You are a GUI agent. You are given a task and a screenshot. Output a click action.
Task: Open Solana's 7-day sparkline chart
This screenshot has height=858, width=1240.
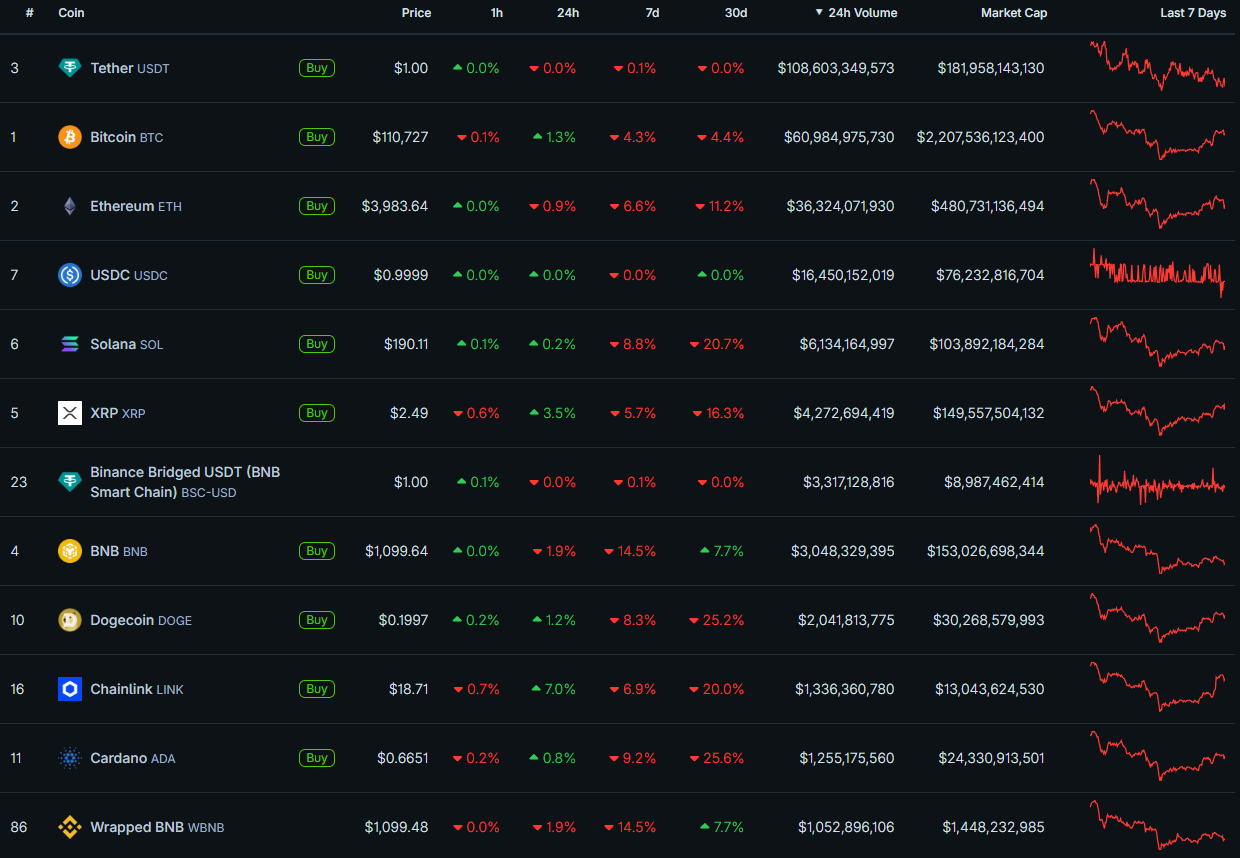click(1158, 342)
